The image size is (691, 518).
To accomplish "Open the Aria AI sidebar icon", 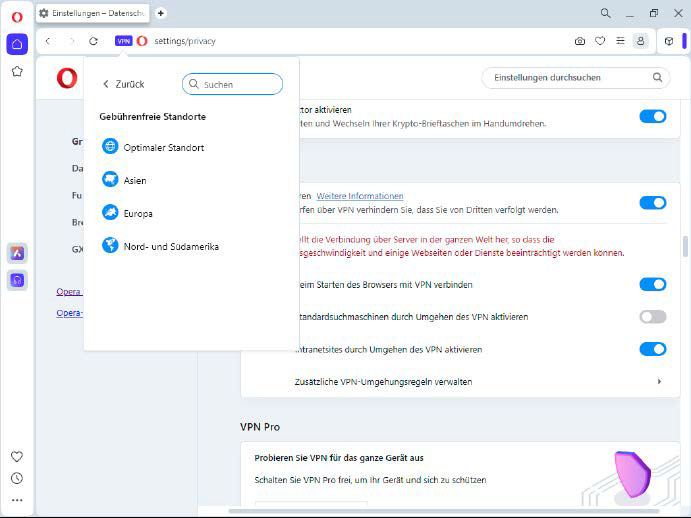I will (17, 253).
